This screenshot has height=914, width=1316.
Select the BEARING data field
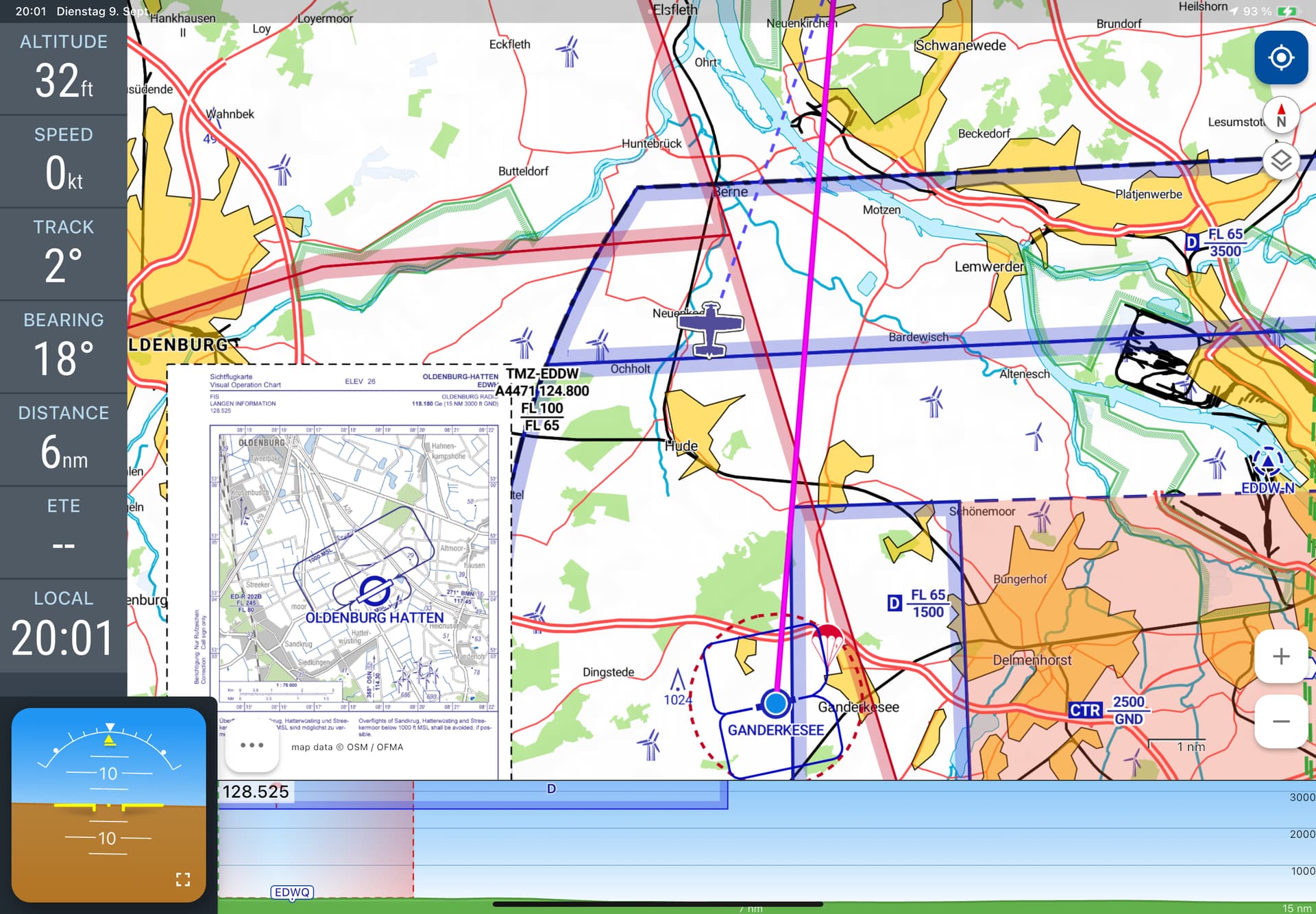(64, 347)
